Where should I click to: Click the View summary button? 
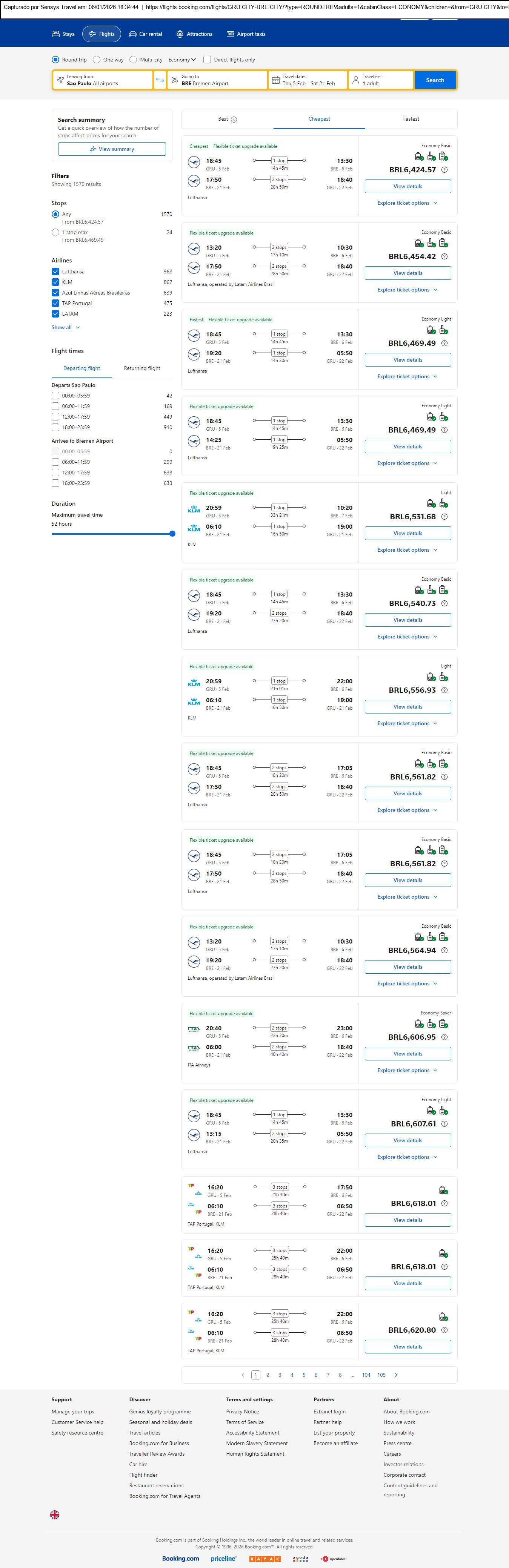(112, 149)
